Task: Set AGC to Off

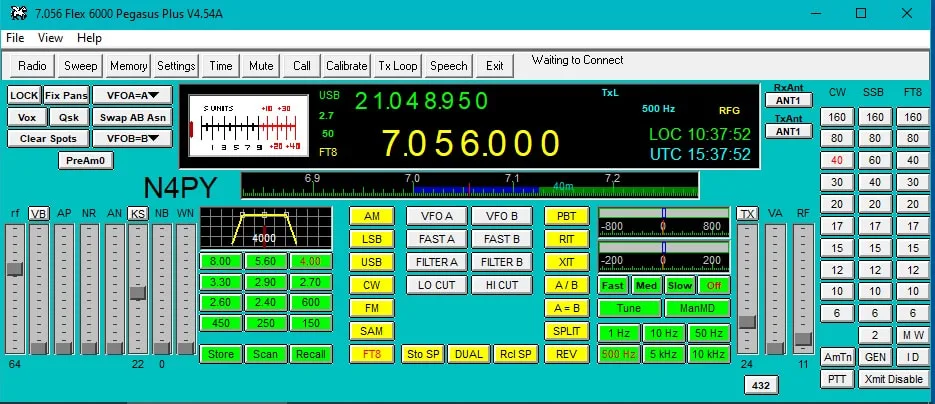Action: [x=714, y=285]
